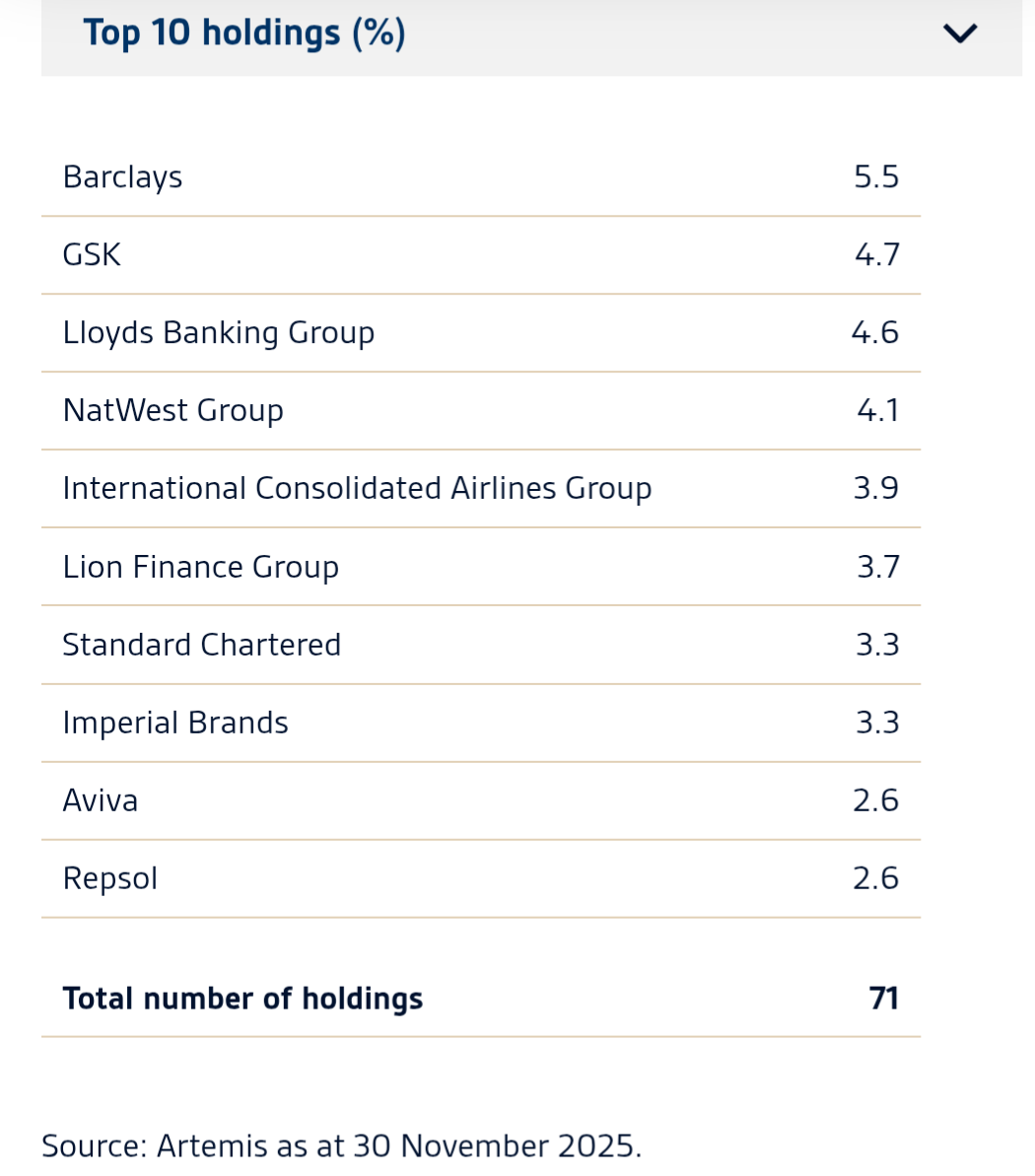Click the NatWest 4.1 percentage value
Image resolution: width=1035 pixels, height=1176 pixels.
[x=877, y=411]
